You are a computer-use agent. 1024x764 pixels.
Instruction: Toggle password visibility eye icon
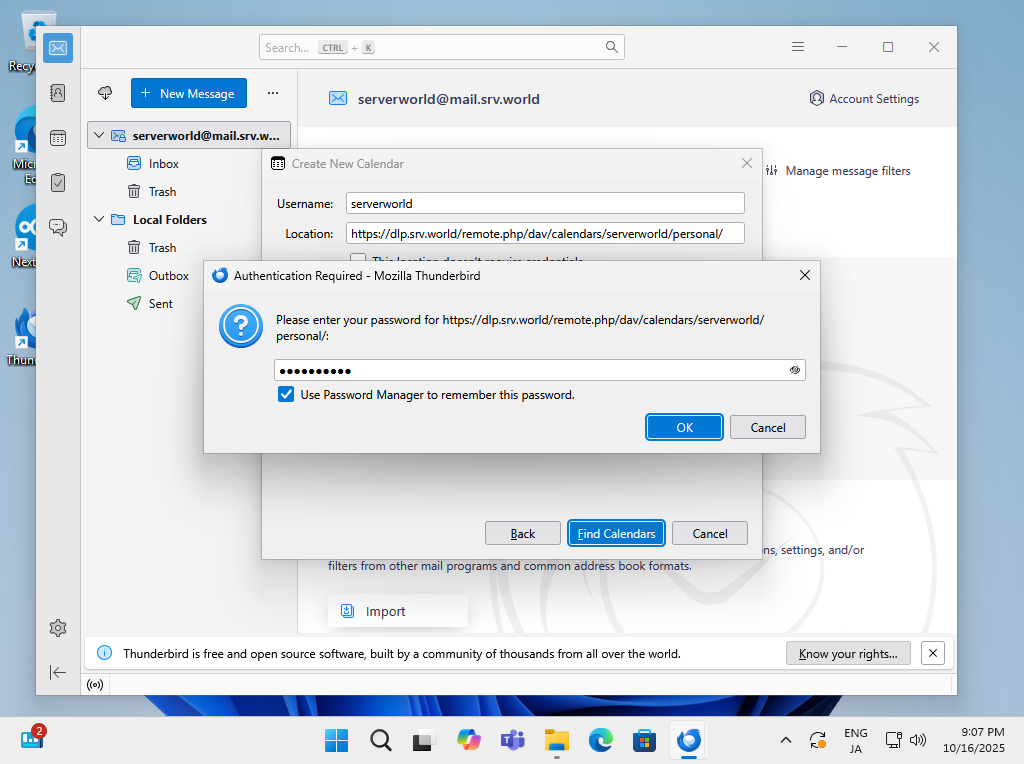coord(794,370)
